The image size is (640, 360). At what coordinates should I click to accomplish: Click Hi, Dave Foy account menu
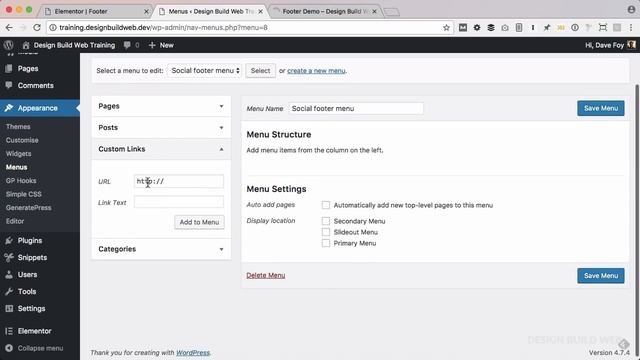(610, 45)
